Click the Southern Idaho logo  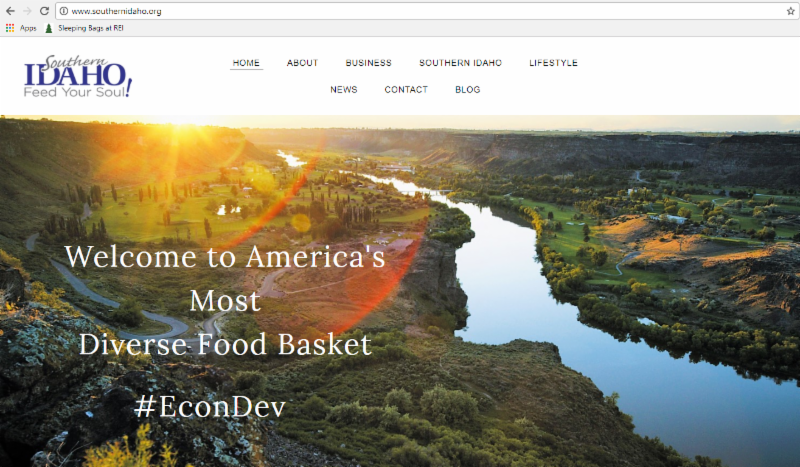coord(78,76)
